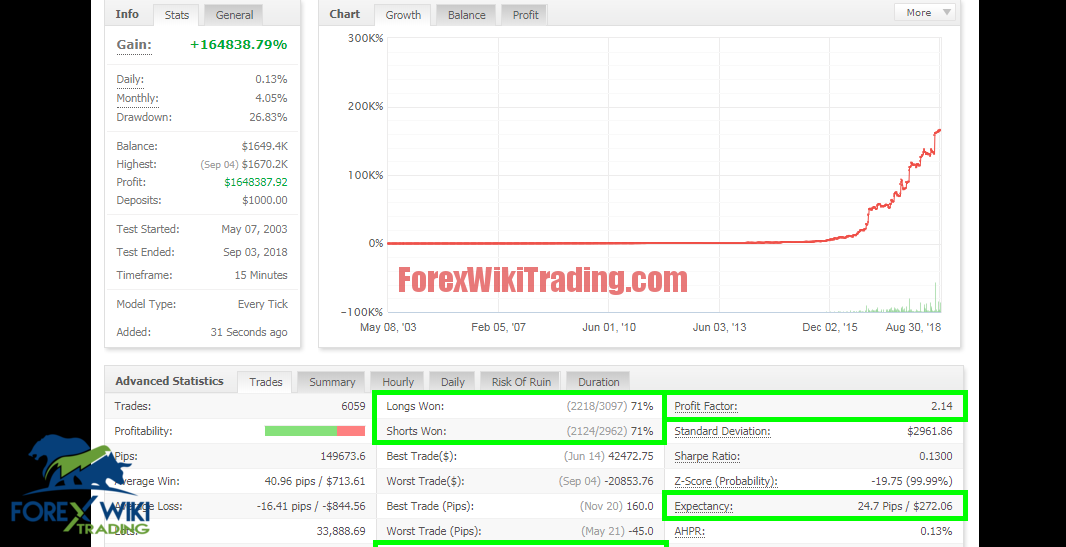Click the Timeframe value 15 Minutes
The width and height of the screenshot is (1066, 547).
coord(261,275)
